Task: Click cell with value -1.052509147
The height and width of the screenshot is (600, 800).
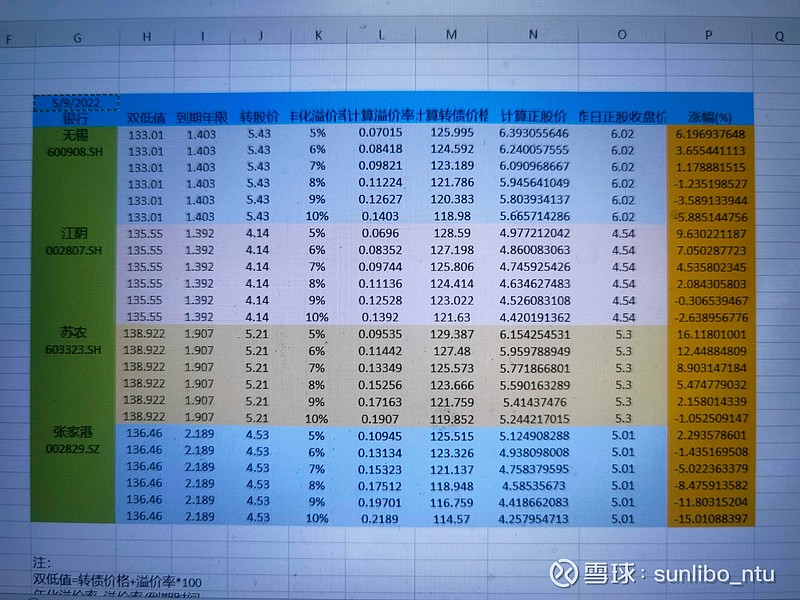Action: 712,418
